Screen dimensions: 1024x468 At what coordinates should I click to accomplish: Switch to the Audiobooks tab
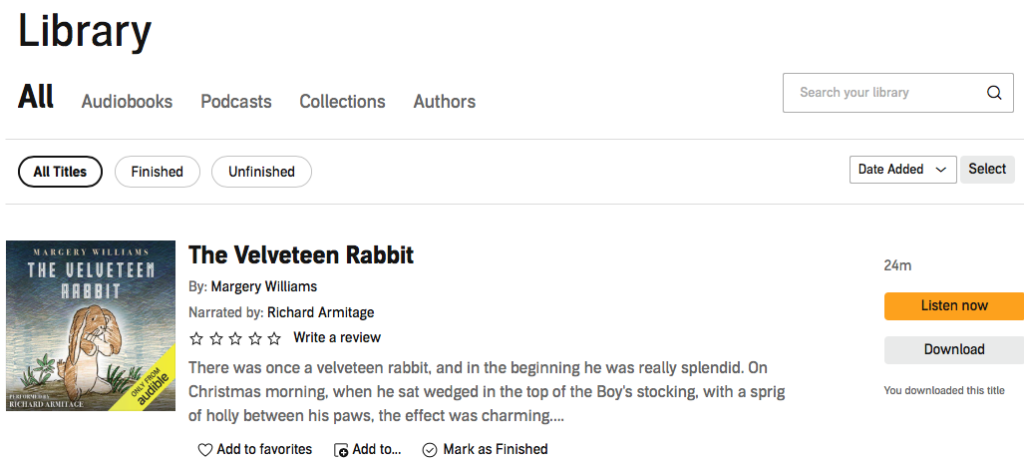(127, 102)
